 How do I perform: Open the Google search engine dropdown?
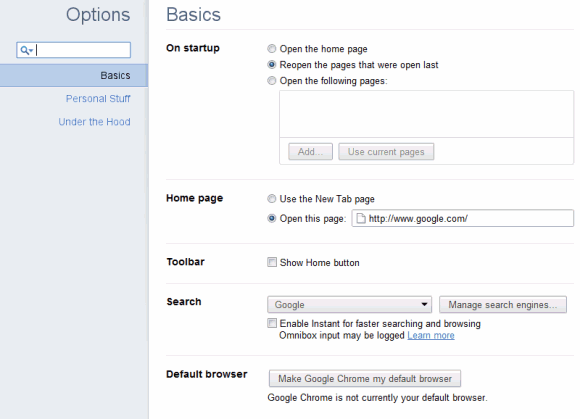pos(349,305)
